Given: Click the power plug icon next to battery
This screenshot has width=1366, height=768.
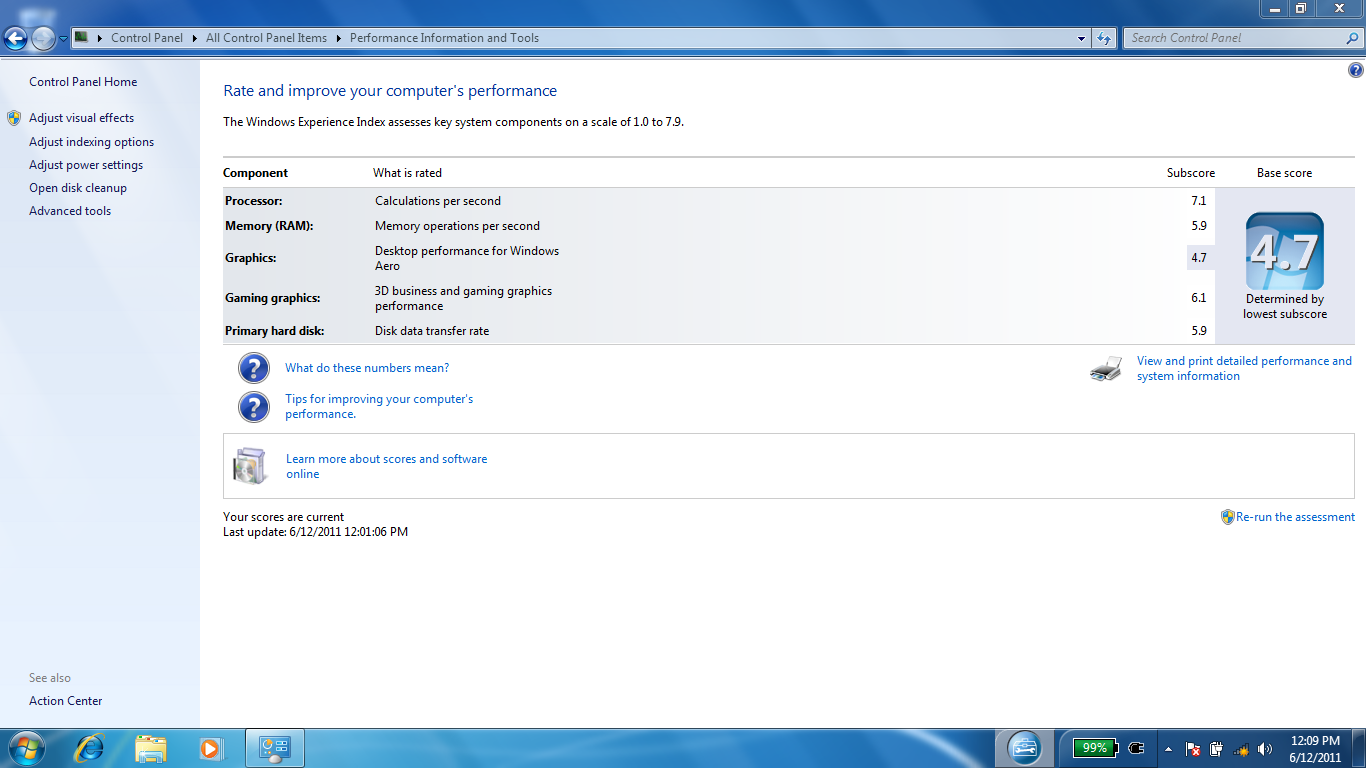Looking at the screenshot, I should pyautogui.click(x=1135, y=748).
